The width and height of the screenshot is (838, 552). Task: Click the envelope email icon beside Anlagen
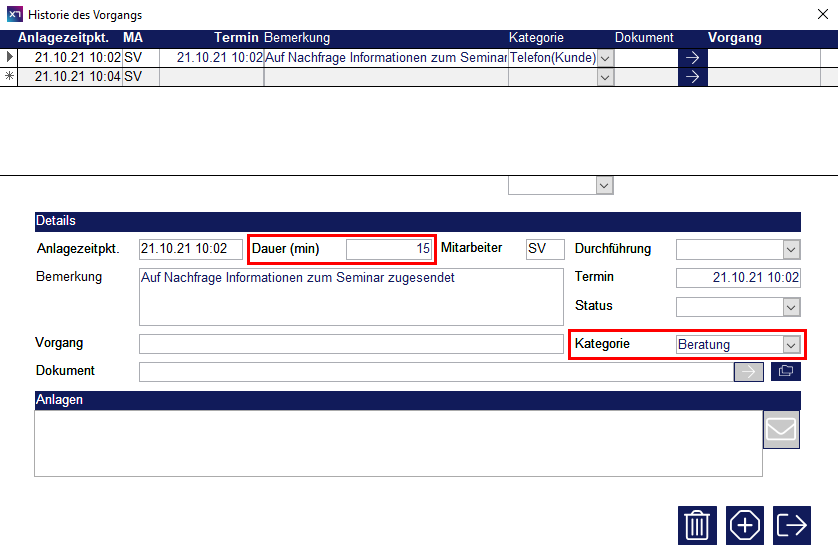click(781, 430)
